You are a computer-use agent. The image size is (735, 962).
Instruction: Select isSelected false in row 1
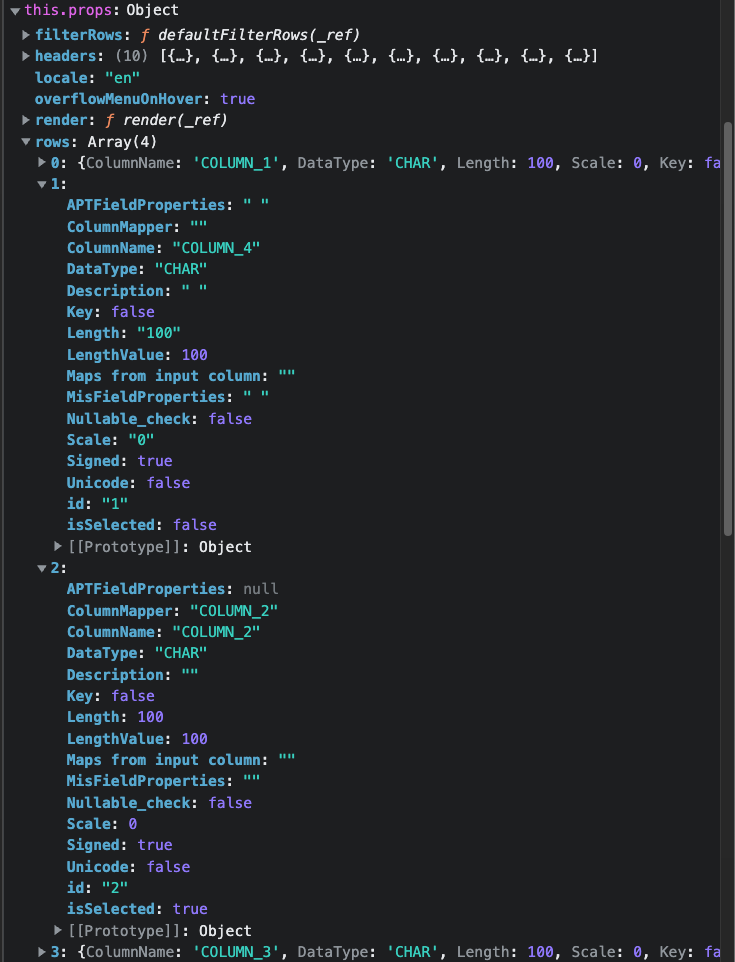(194, 525)
